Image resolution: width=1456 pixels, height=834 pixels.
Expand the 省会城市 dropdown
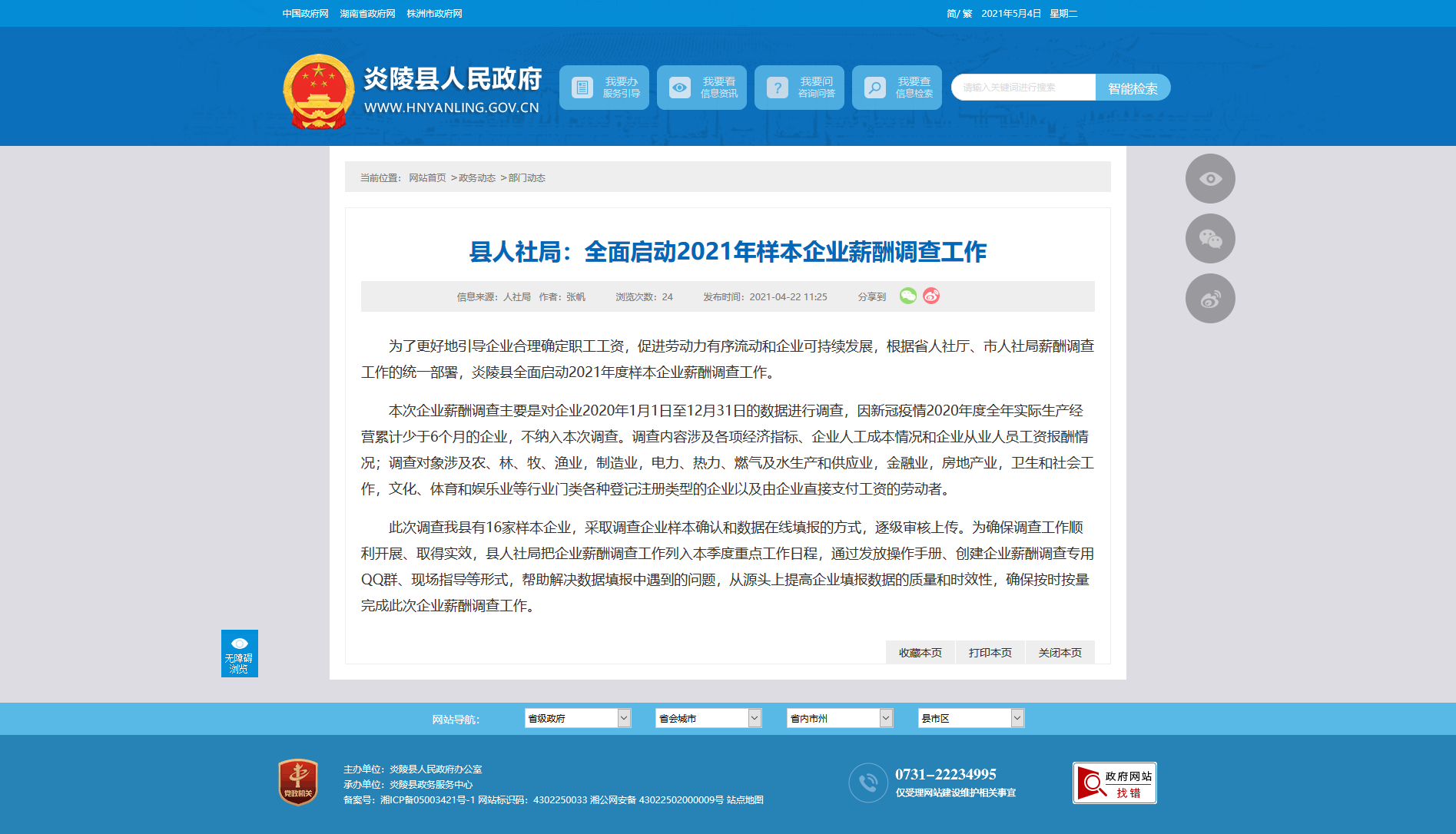click(x=708, y=718)
